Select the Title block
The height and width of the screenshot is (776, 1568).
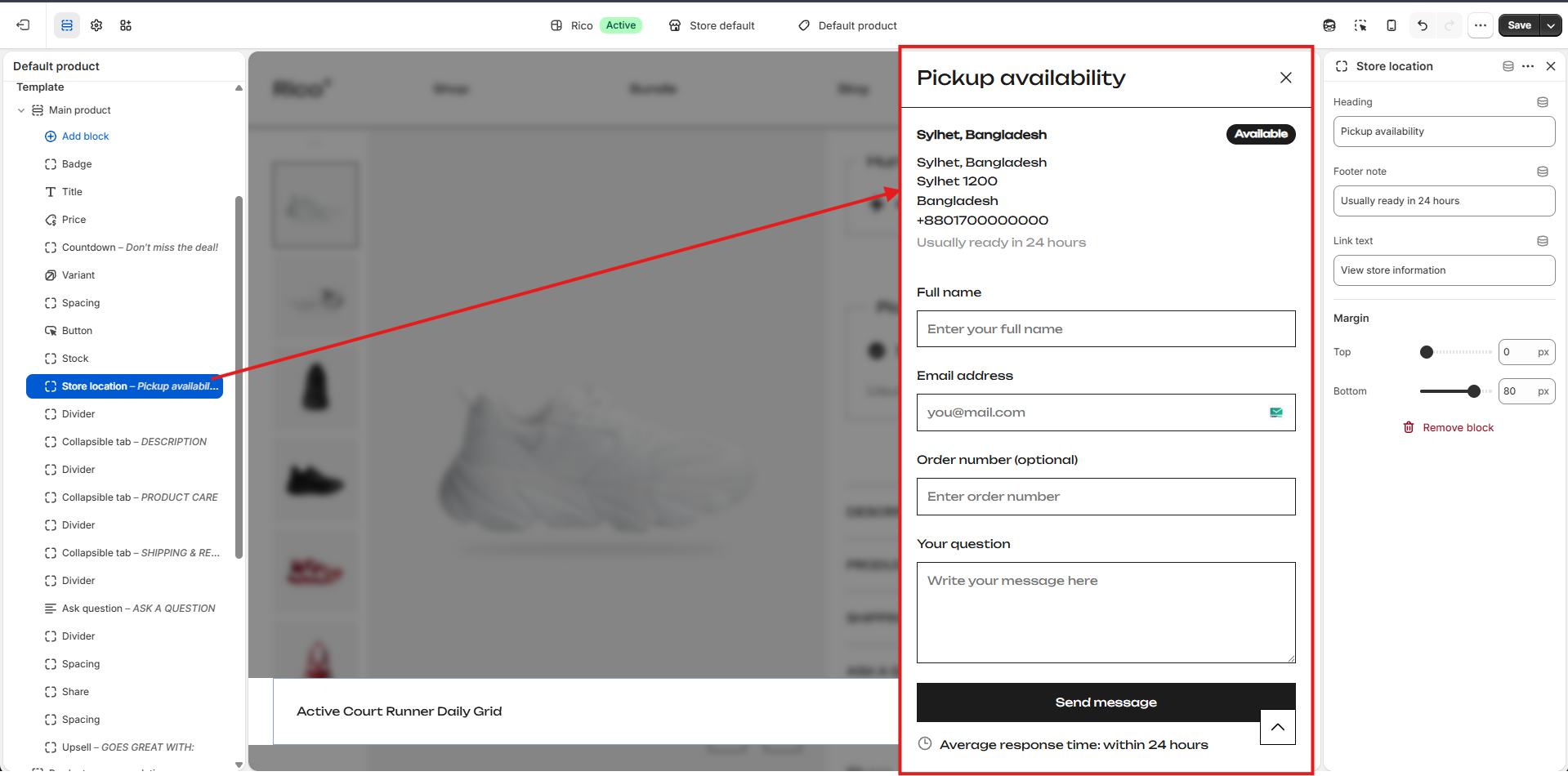tap(124, 192)
